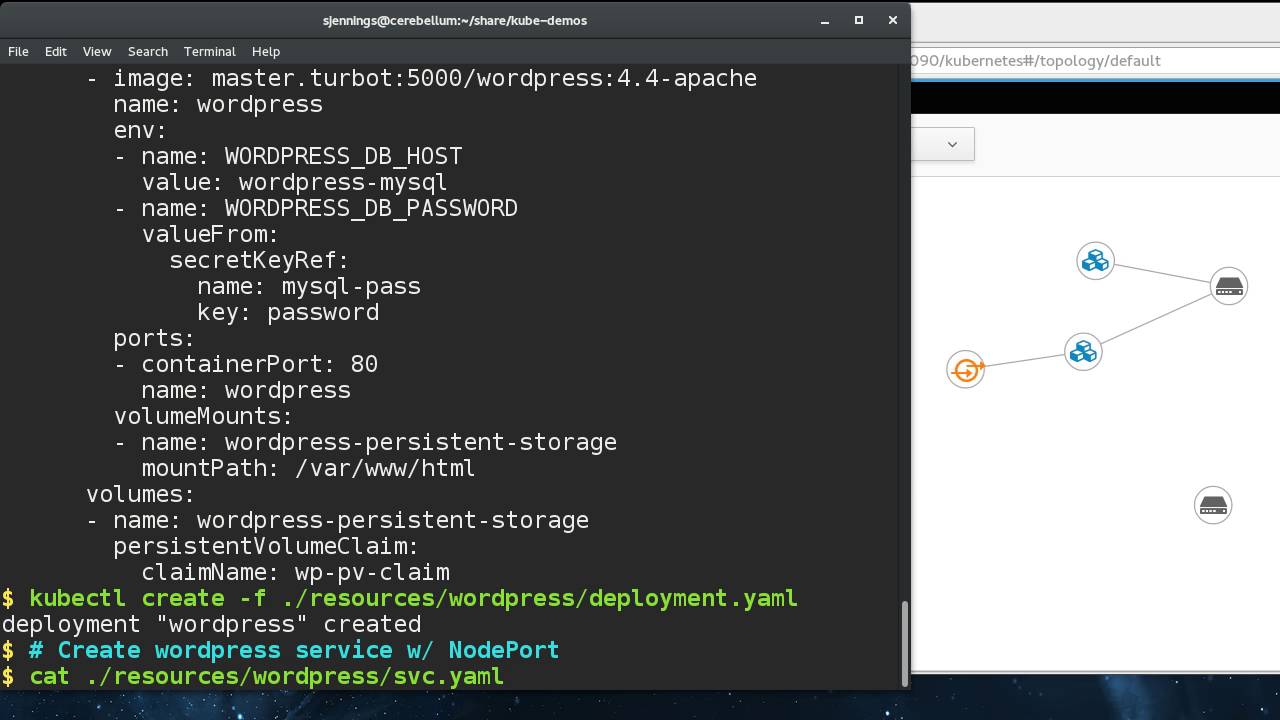Viewport: 1280px width, 720px height.
Task: Maximize the terminal window
Action: pyautogui.click(x=858, y=20)
